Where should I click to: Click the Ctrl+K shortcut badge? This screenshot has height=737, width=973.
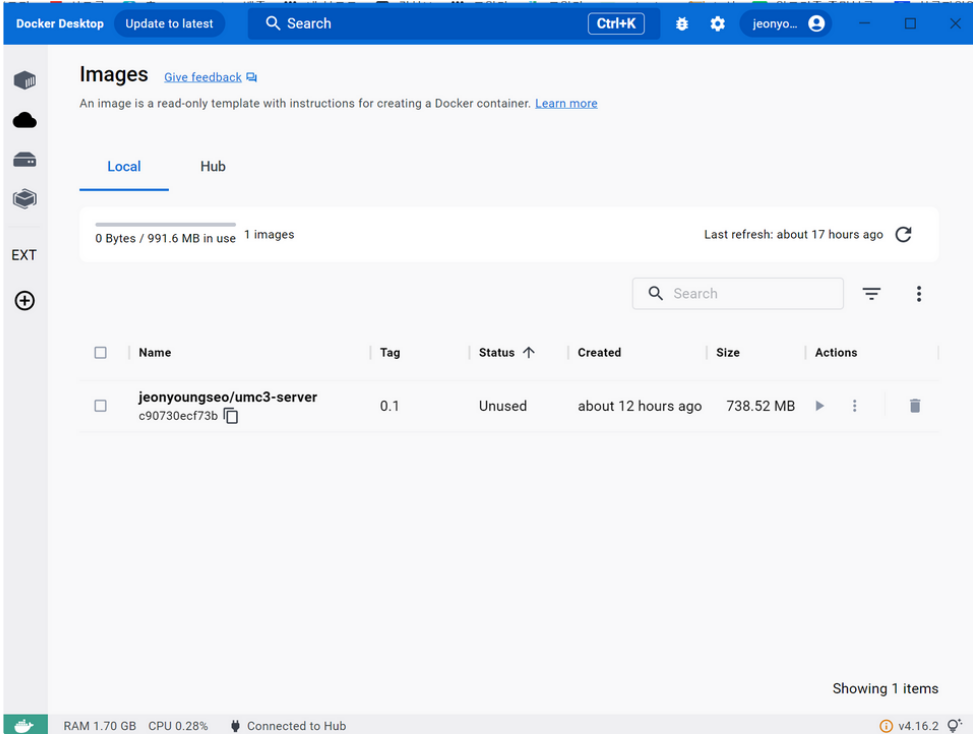pyautogui.click(x=616, y=24)
